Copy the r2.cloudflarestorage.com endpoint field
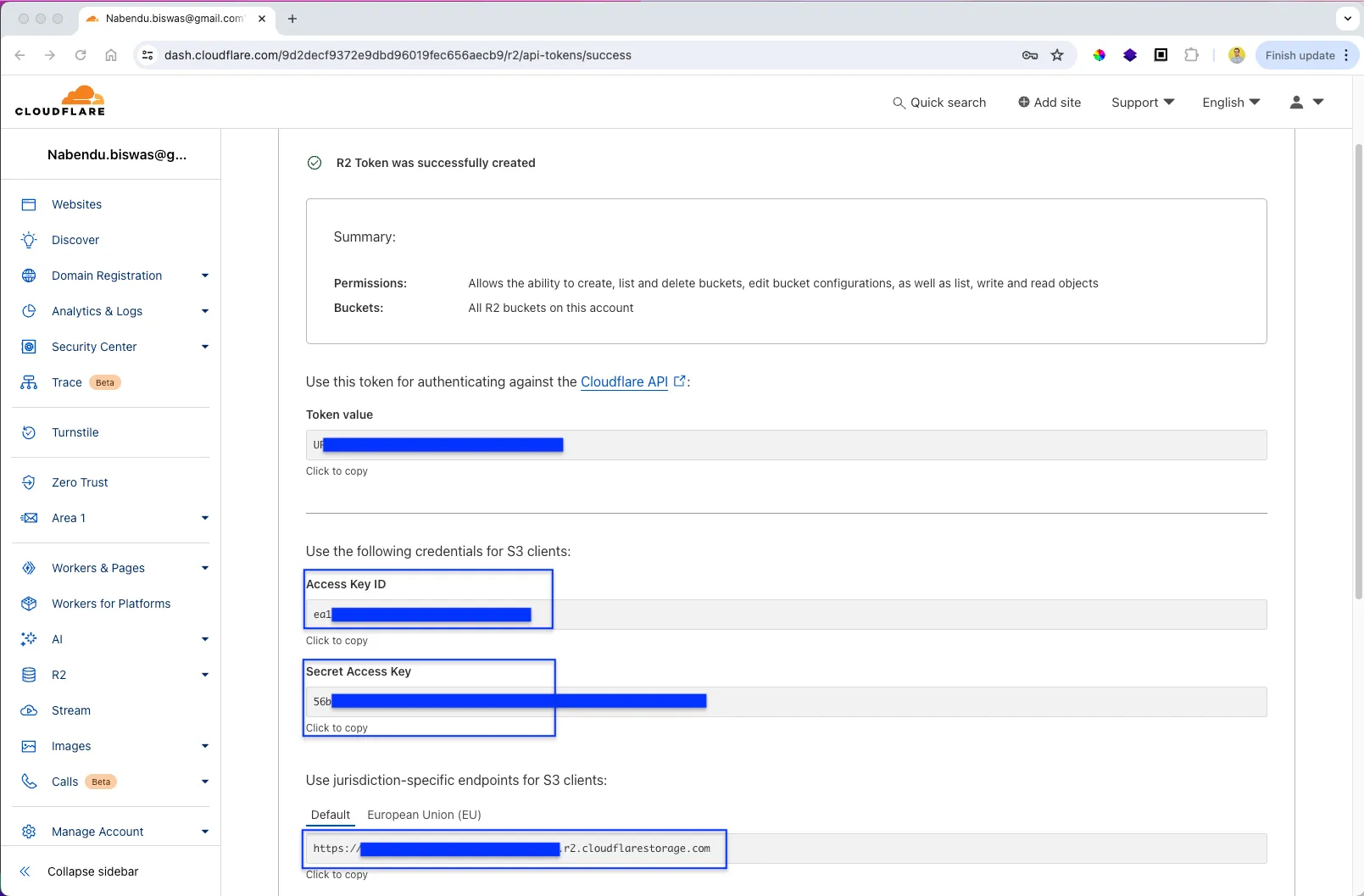This screenshot has width=1364, height=896. click(x=786, y=849)
